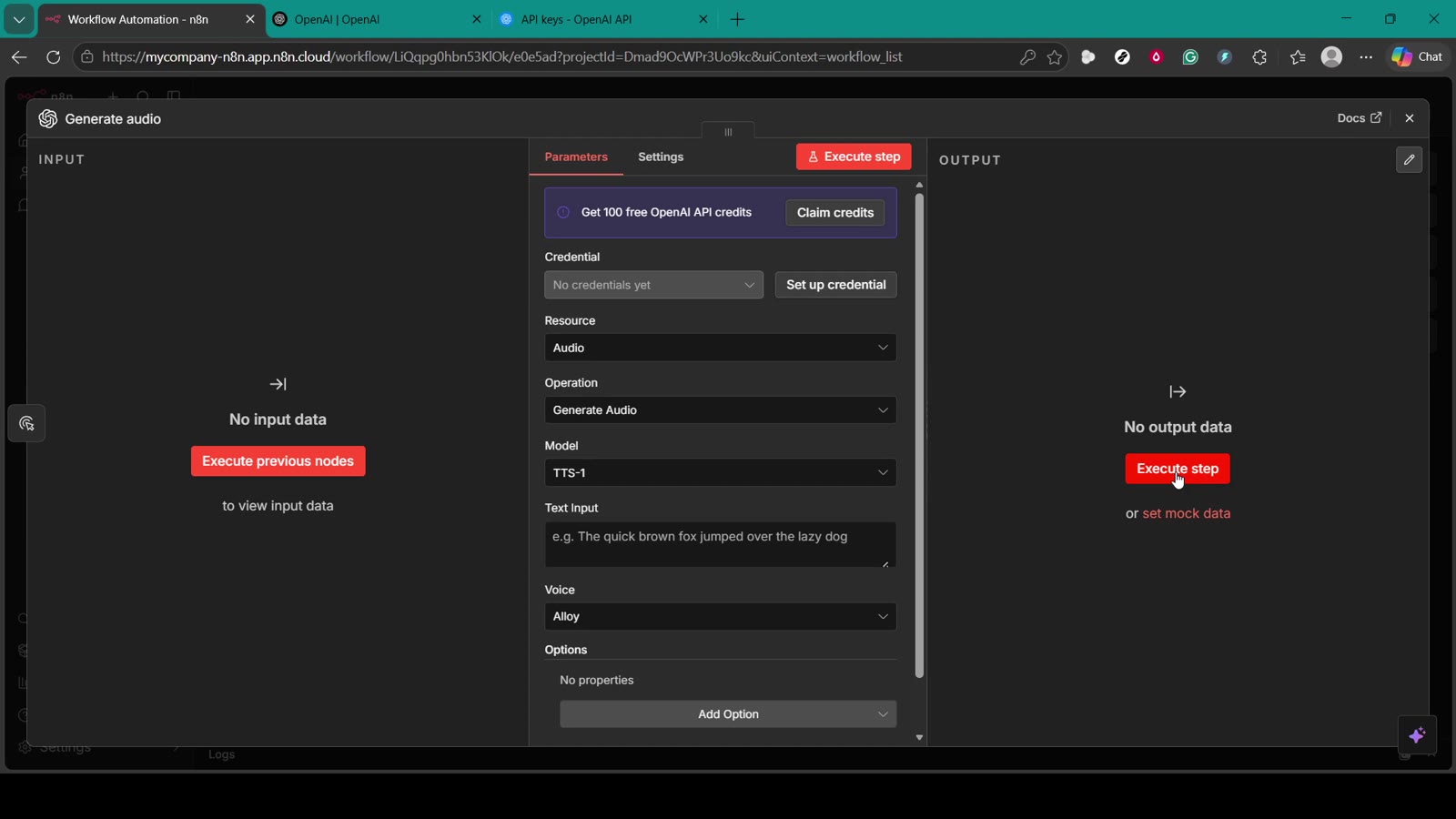Click the edit output pencil icon
Viewport: 1456px width, 819px height.
1409,159
